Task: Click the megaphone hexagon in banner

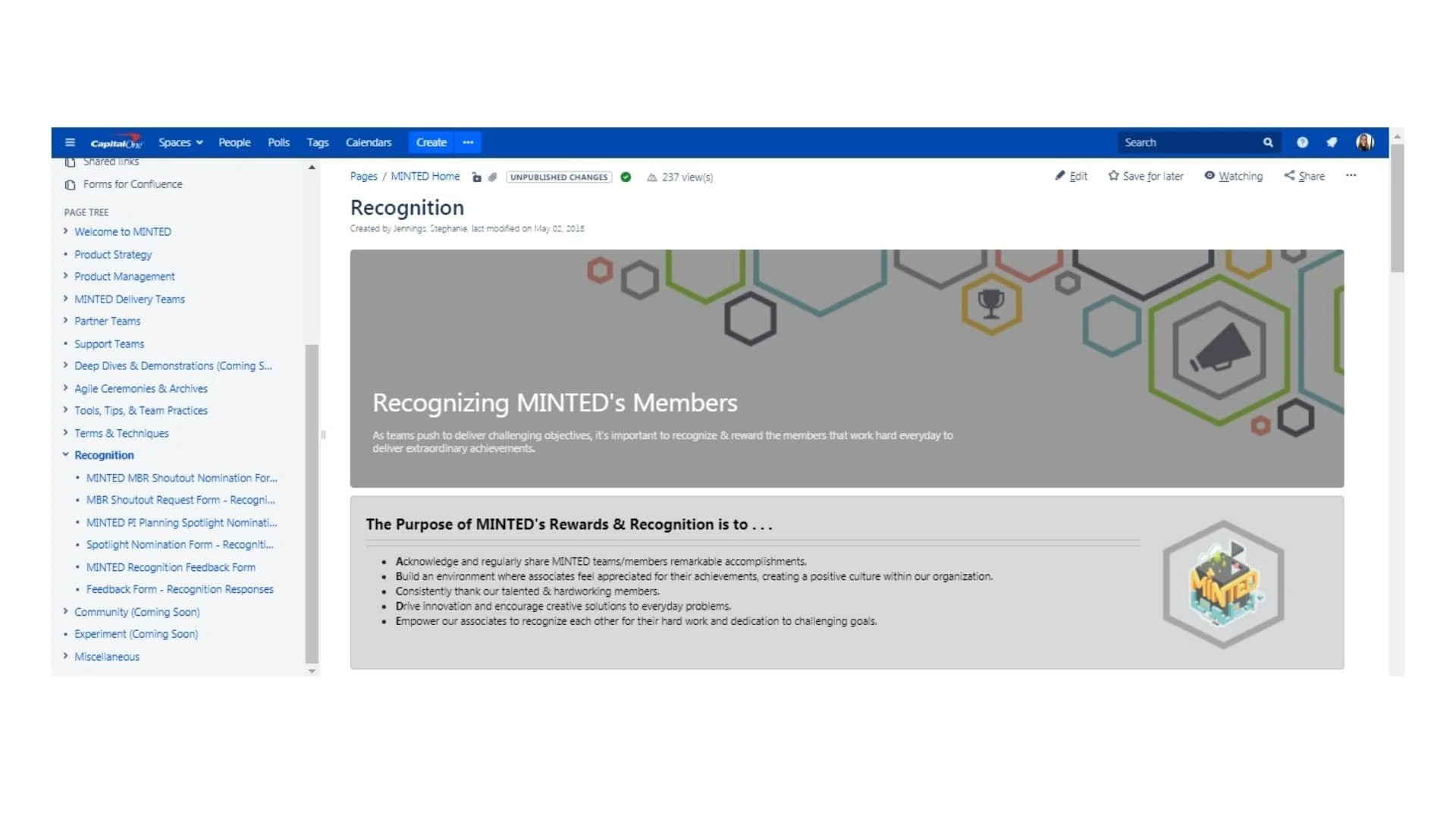Action: click(x=1219, y=350)
